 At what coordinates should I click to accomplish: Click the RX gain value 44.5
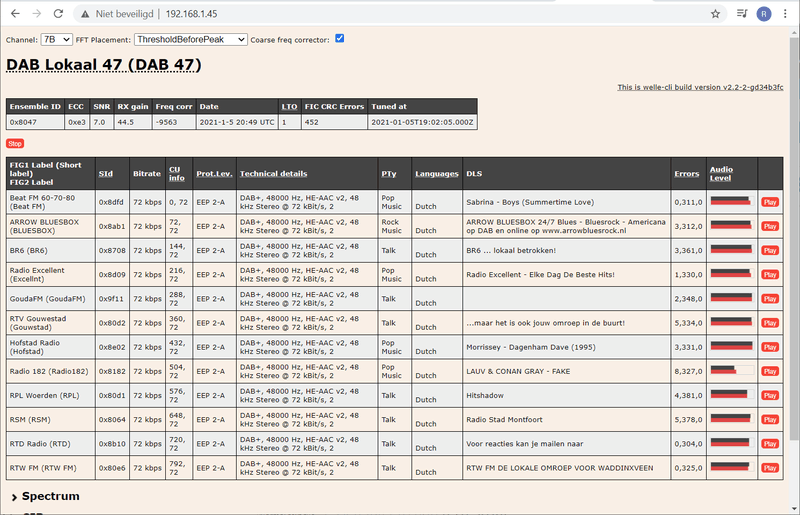click(x=126, y=122)
